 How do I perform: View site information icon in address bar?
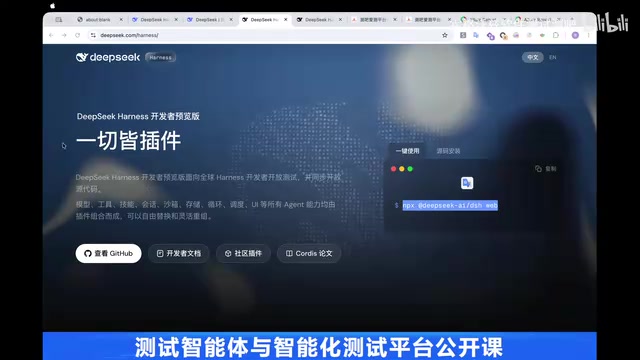[93, 36]
